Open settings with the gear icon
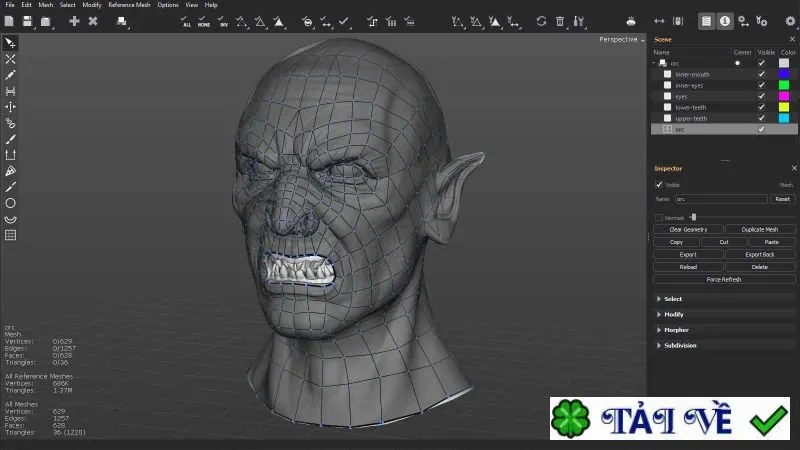This screenshot has width=800, height=450. tap(790, 21)
